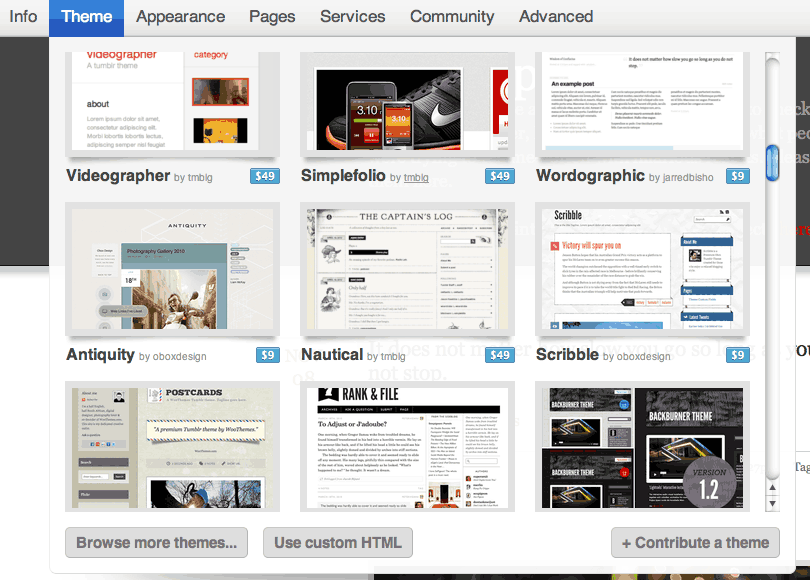Screen dimensions: 810x580
Task: Choose the Simplefolio theme preview
Action: coord(407,104)
